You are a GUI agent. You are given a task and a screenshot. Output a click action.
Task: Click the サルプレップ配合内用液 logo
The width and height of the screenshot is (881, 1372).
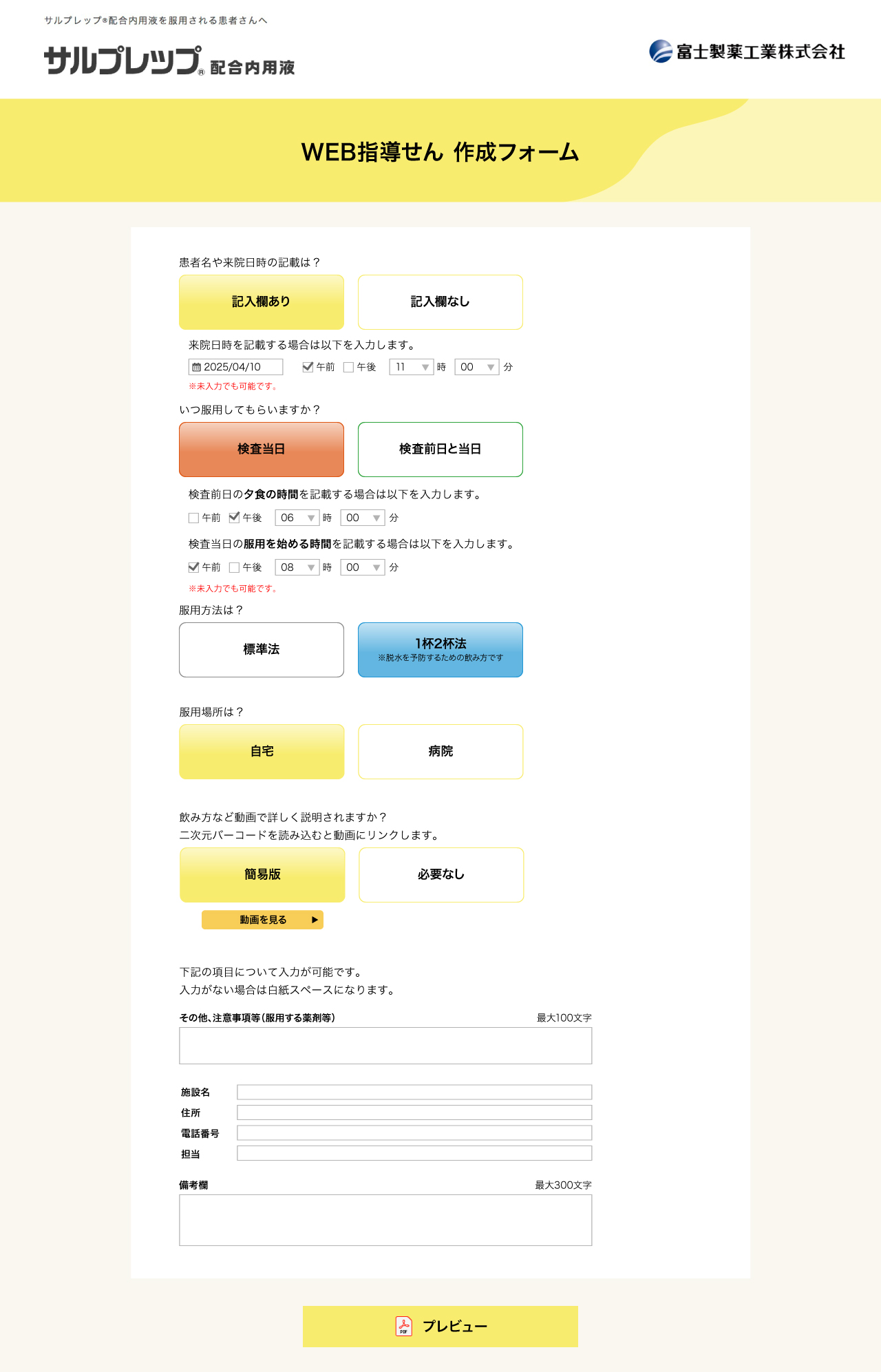coord(169,61)
